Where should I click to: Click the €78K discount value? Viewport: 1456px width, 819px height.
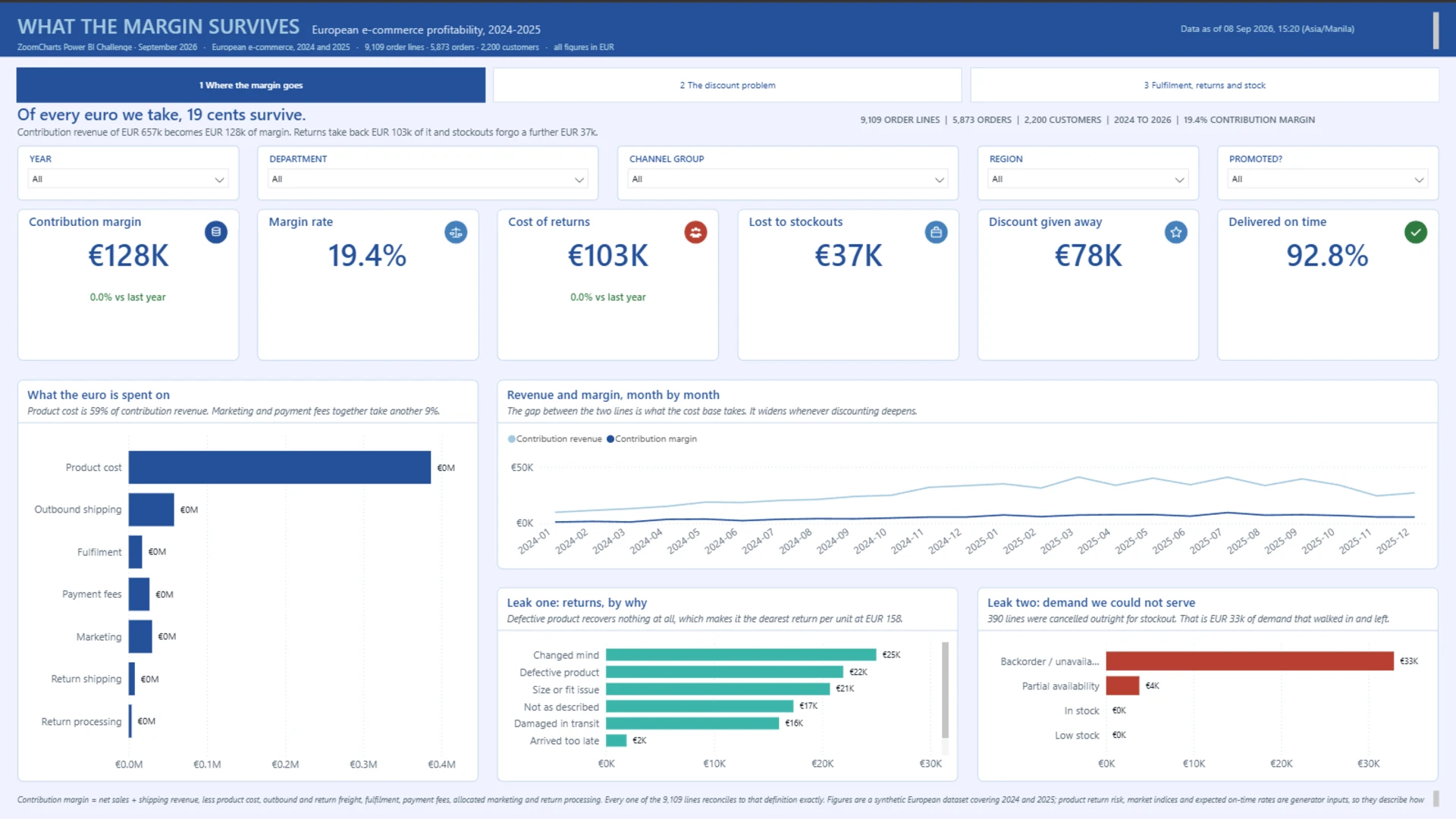[1088, 256]
